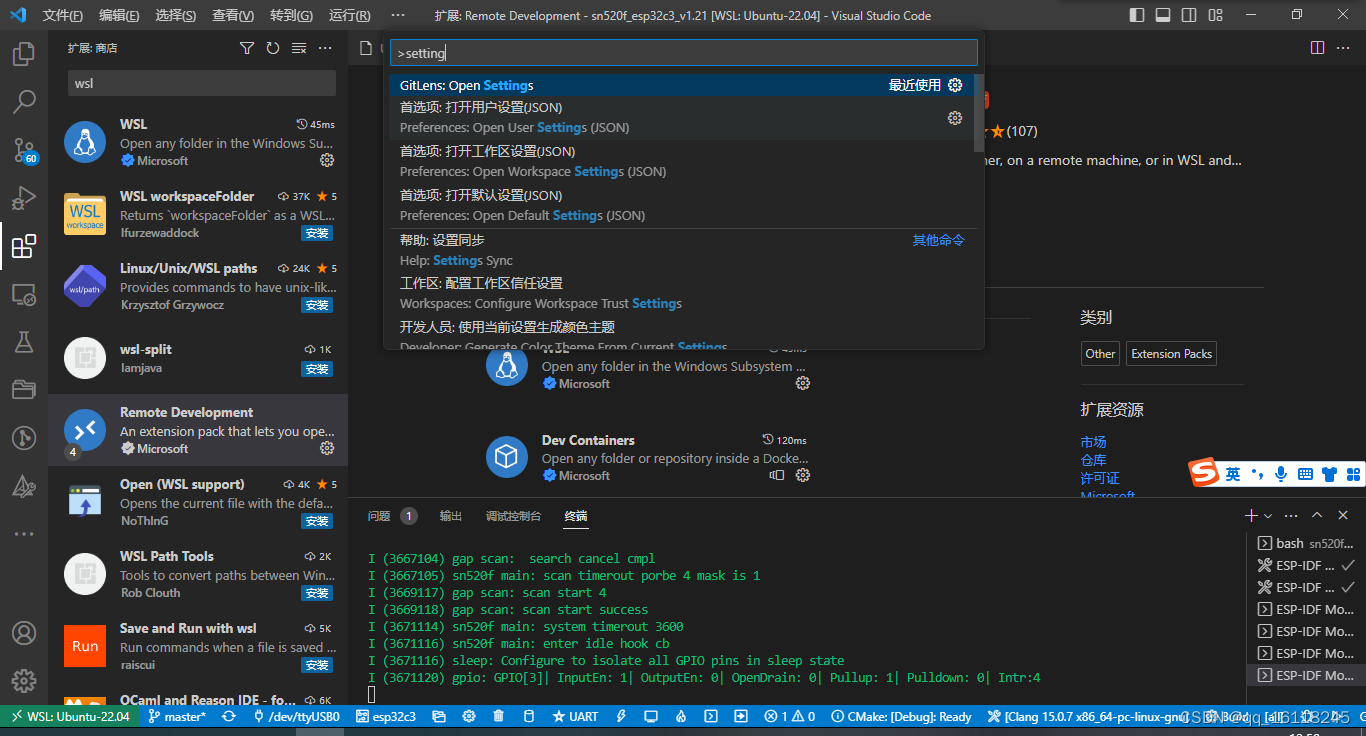Image resolution: width=1366 pixels, height=736 pixels.
Task: Click the command palette input field
Action: 684,53
